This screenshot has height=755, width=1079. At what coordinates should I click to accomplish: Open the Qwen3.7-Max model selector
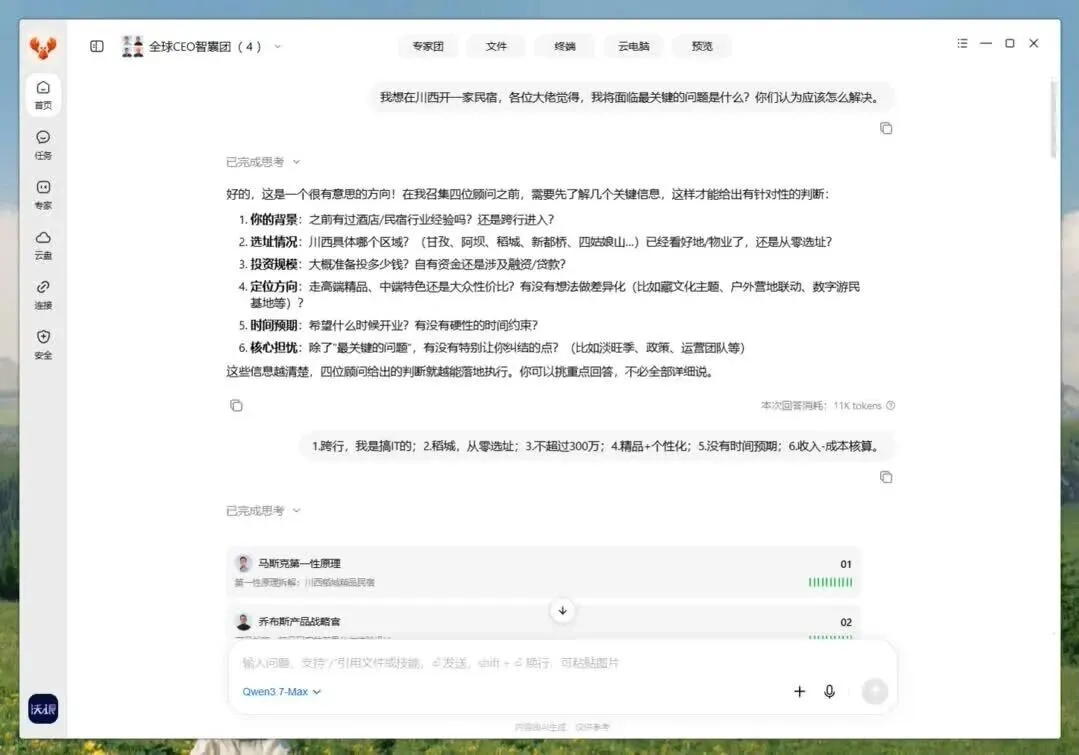pos(281,692)
